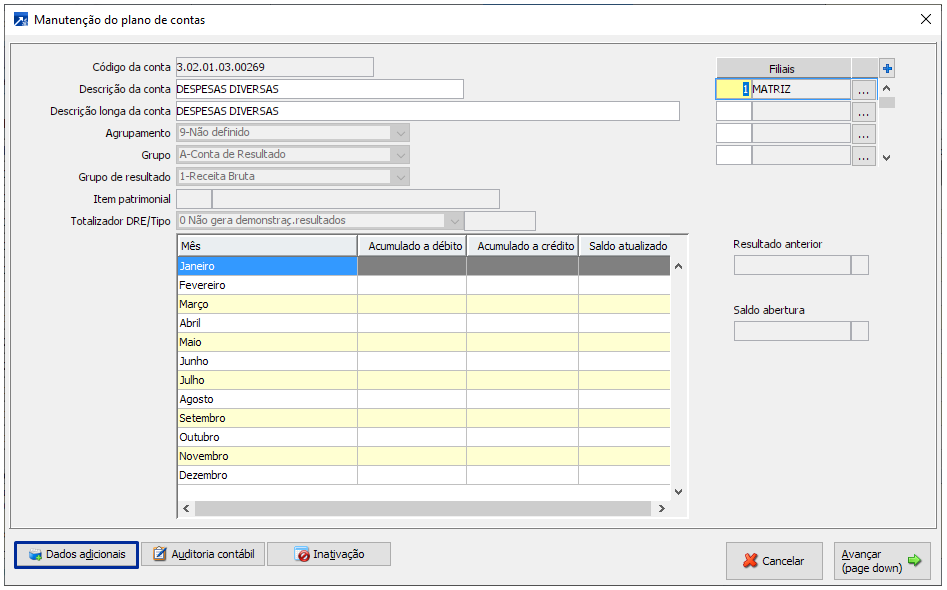Expand the Agrupamento dropdown
Viewport: 947px width, 590px height.
click(400, 133)
